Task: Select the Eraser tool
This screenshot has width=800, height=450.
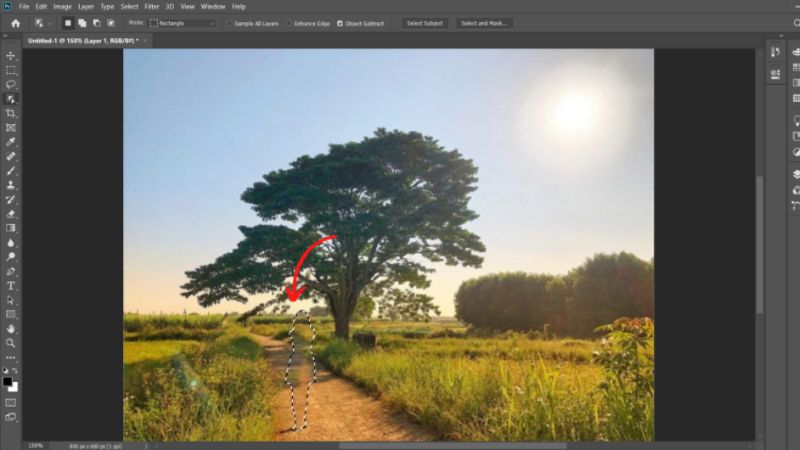Action: click(11, 214)
